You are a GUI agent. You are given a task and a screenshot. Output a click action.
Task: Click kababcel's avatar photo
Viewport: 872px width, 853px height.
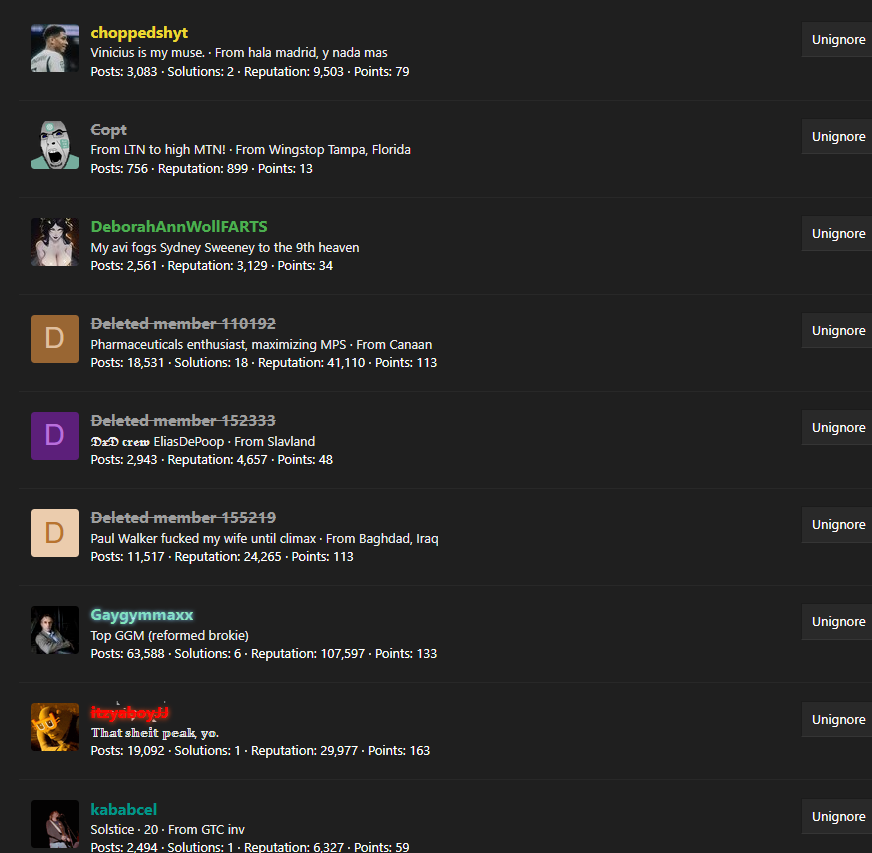[54, 824]
